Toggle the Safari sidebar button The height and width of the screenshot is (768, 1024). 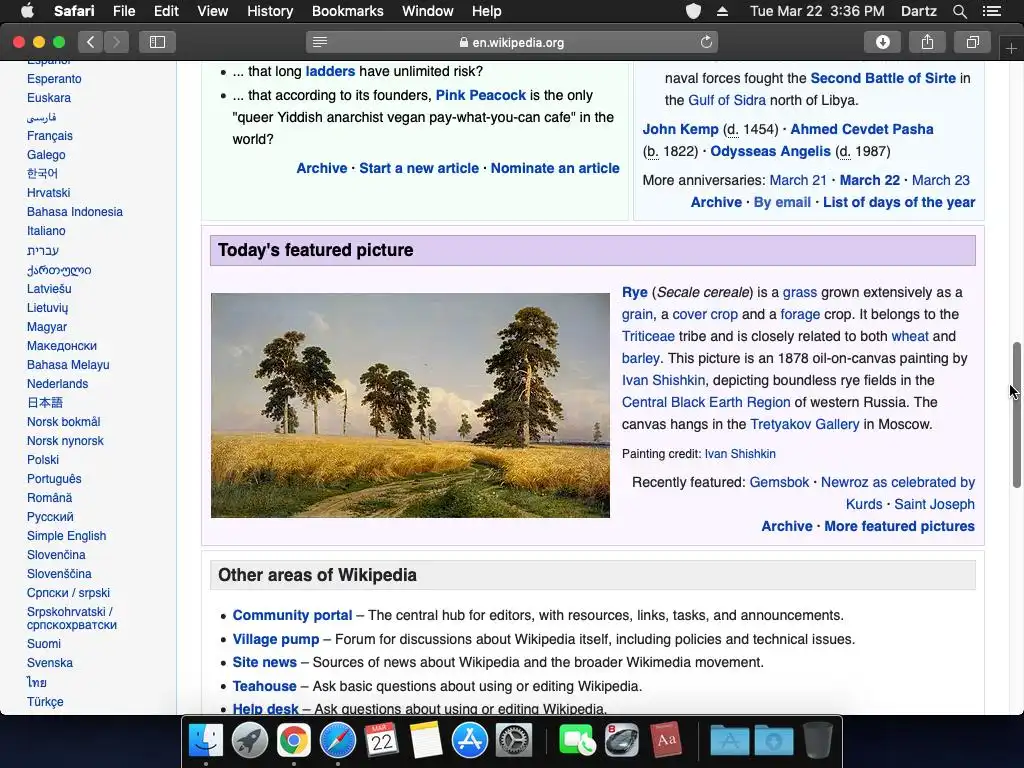click(x=157, y=42)
